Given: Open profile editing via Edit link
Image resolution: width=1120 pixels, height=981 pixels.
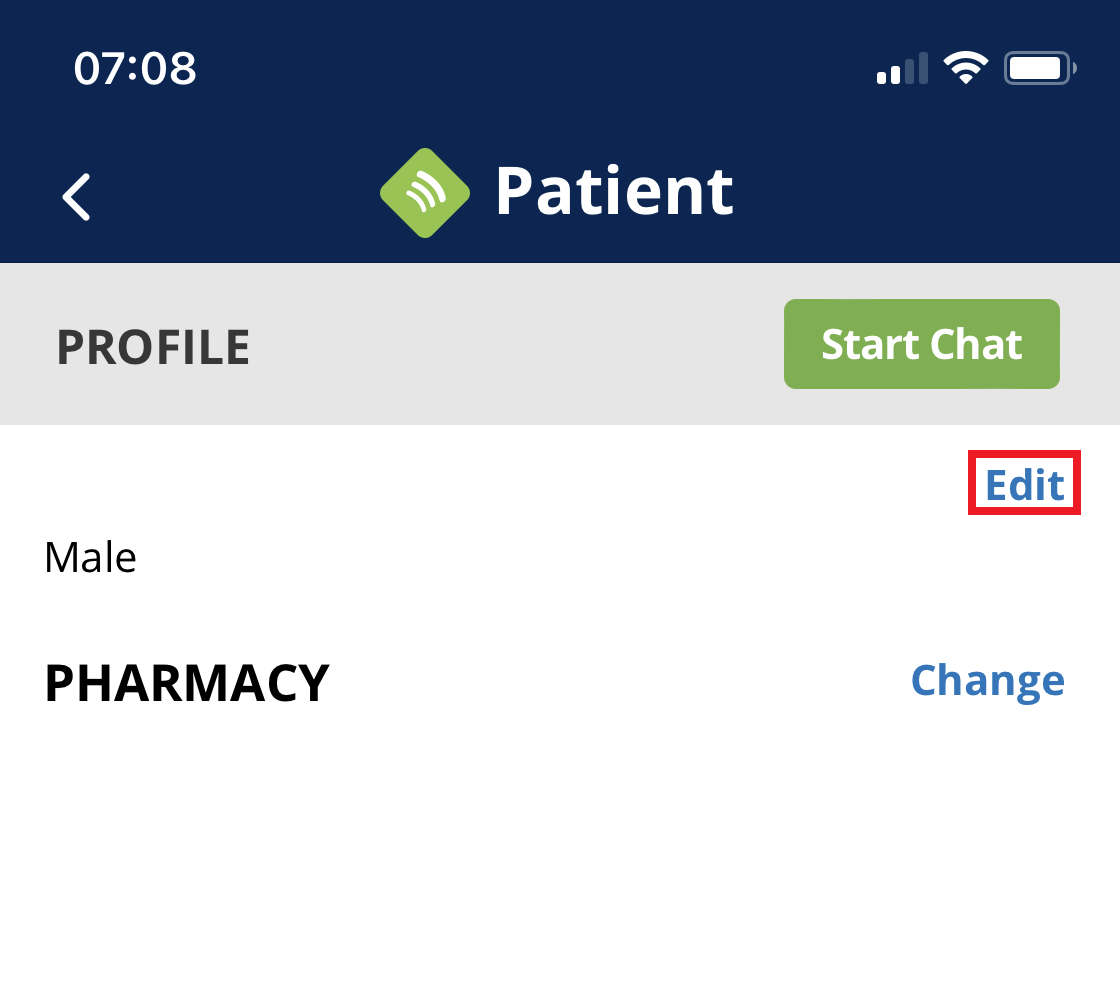Looking at the screenshot, I should (1024, 484).
